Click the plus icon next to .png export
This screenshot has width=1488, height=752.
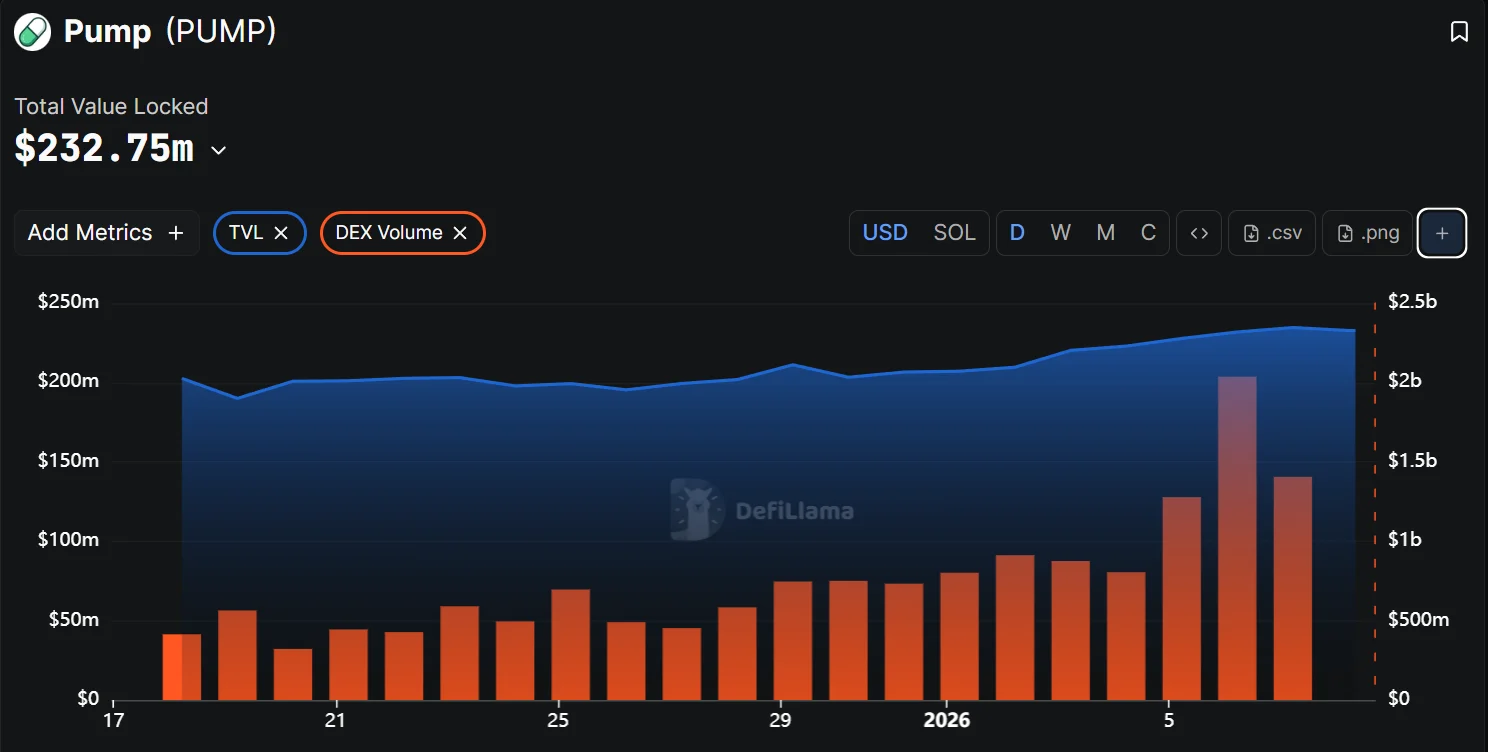1441,232
